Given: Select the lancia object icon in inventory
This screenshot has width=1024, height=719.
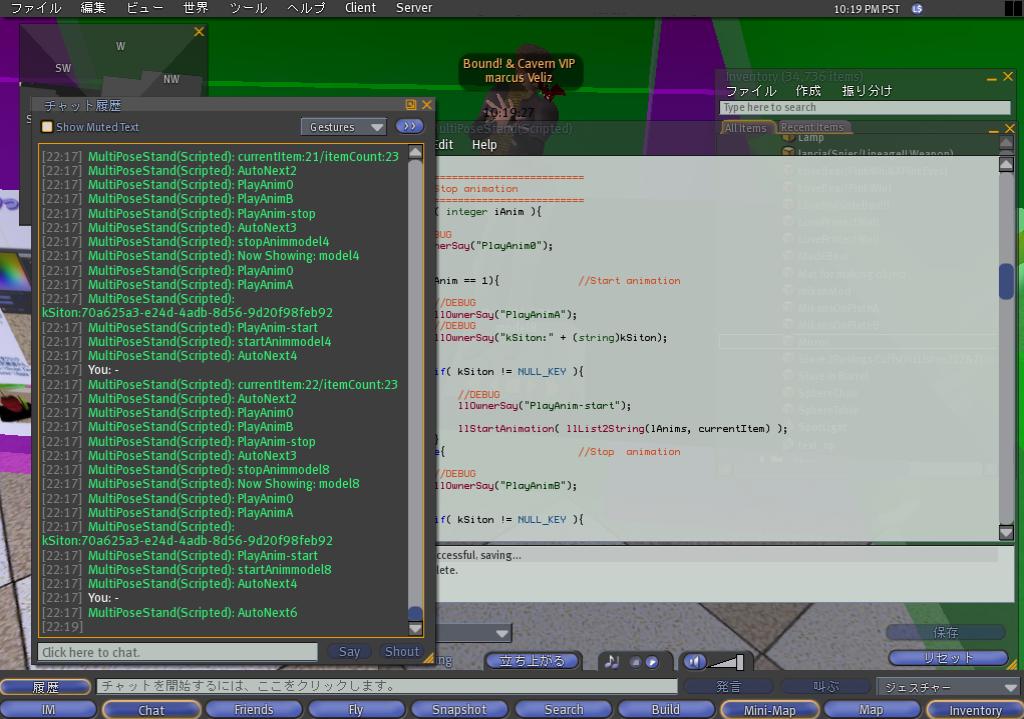Looking at the screenshot, I should 789,153.
